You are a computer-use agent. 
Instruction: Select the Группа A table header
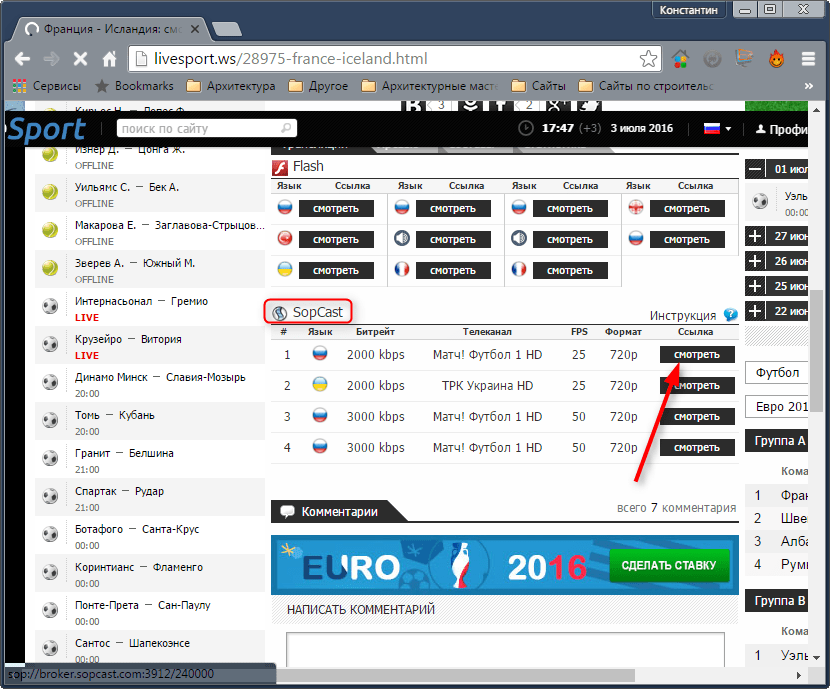(777, 441)
